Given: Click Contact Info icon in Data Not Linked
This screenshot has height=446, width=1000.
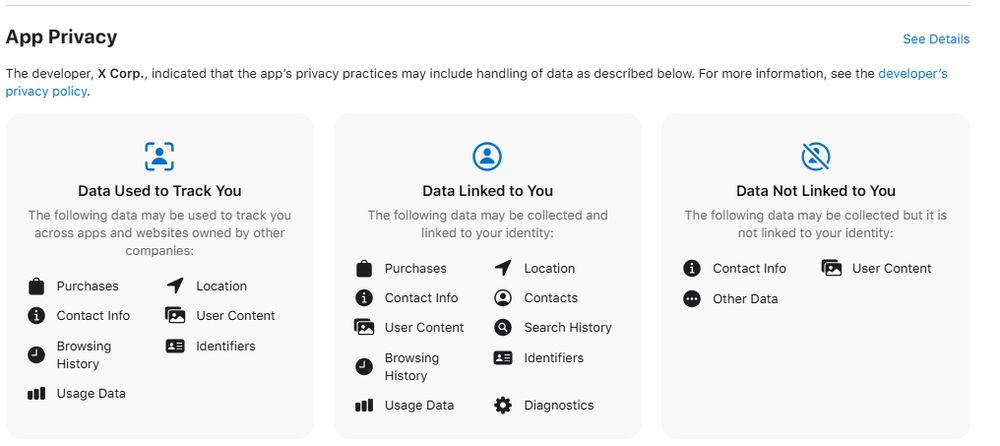Looking at the screenshot, I should click(x=692, y=268).
